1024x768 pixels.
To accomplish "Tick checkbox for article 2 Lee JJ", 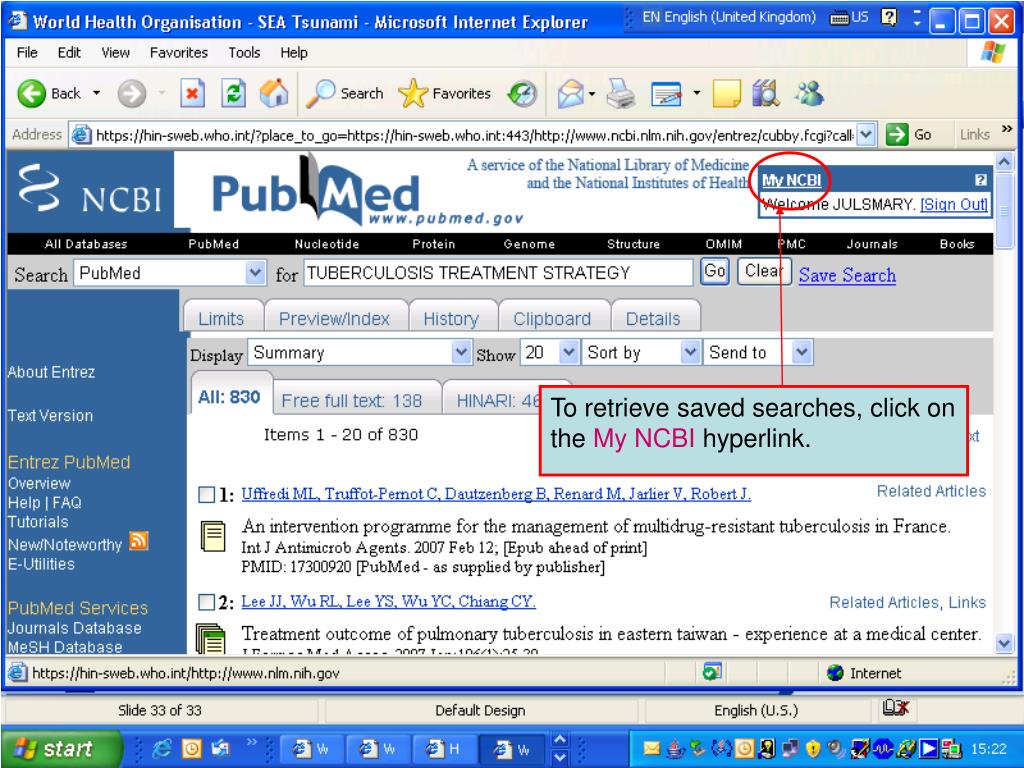I will 206,601.
